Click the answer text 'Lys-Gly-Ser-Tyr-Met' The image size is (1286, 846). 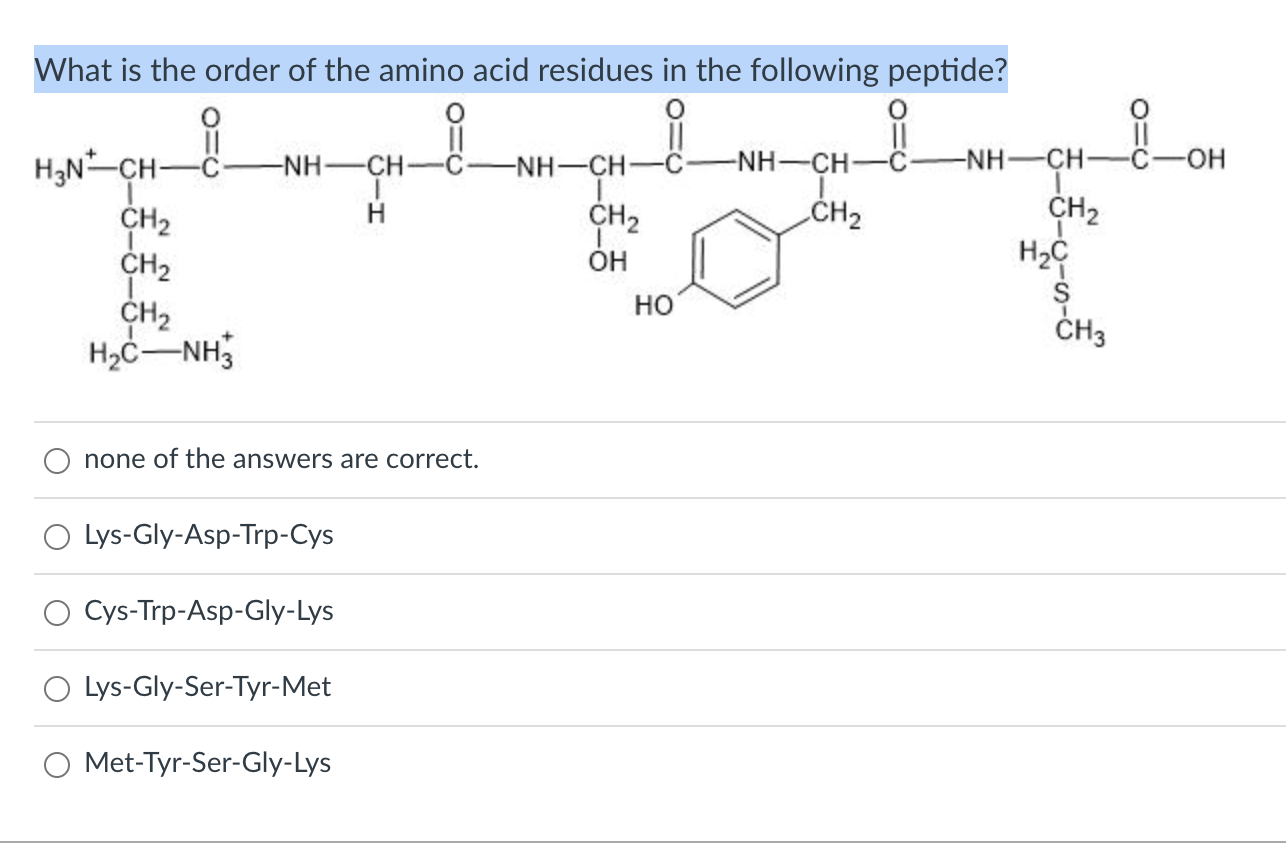click(x=207, y=687)
